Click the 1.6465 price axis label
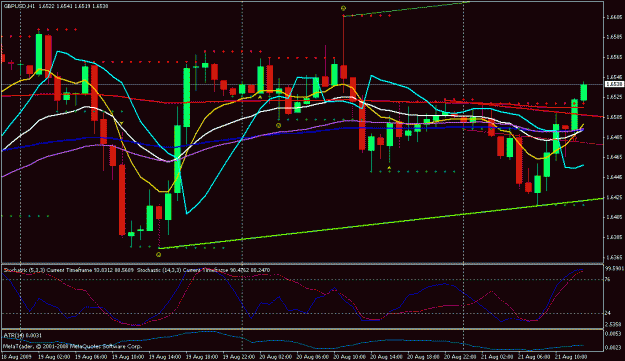The height and width of the screenshot is (361, 625). (614, 157)
